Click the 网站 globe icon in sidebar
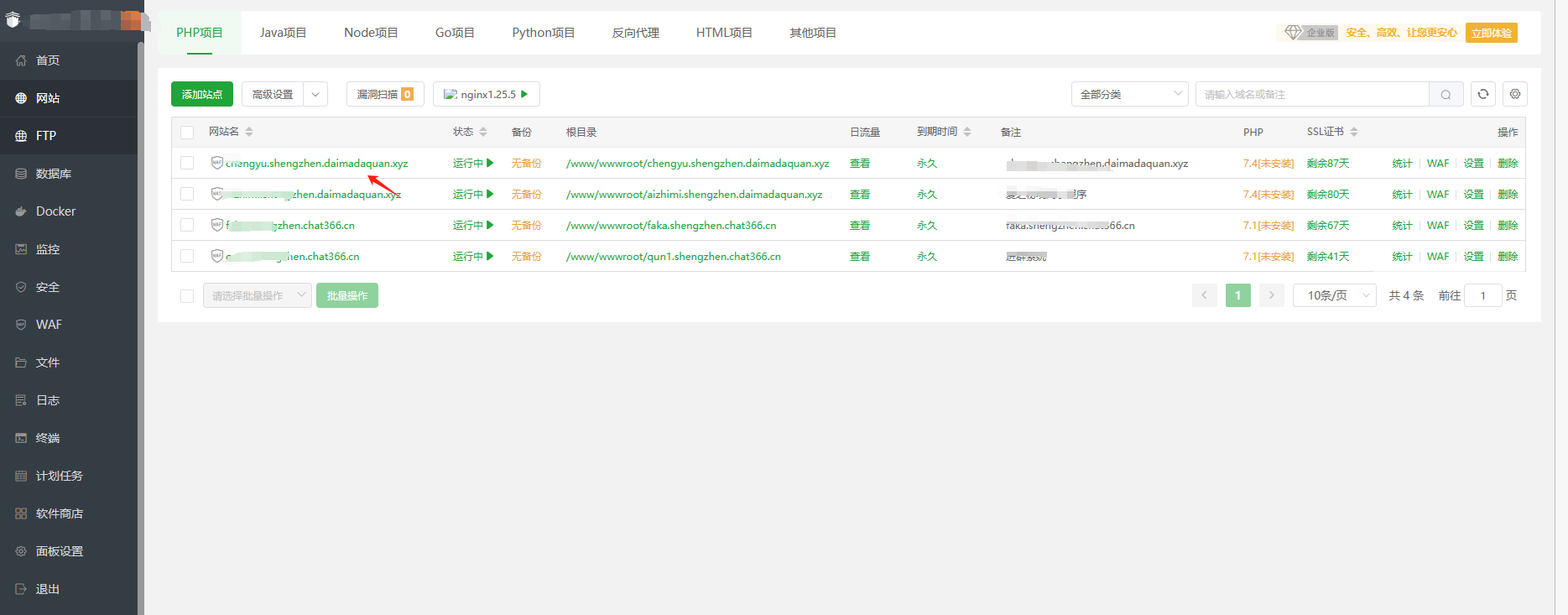Screen dimensions: 1568x615 pyautogui.click(x=21, y=98)
